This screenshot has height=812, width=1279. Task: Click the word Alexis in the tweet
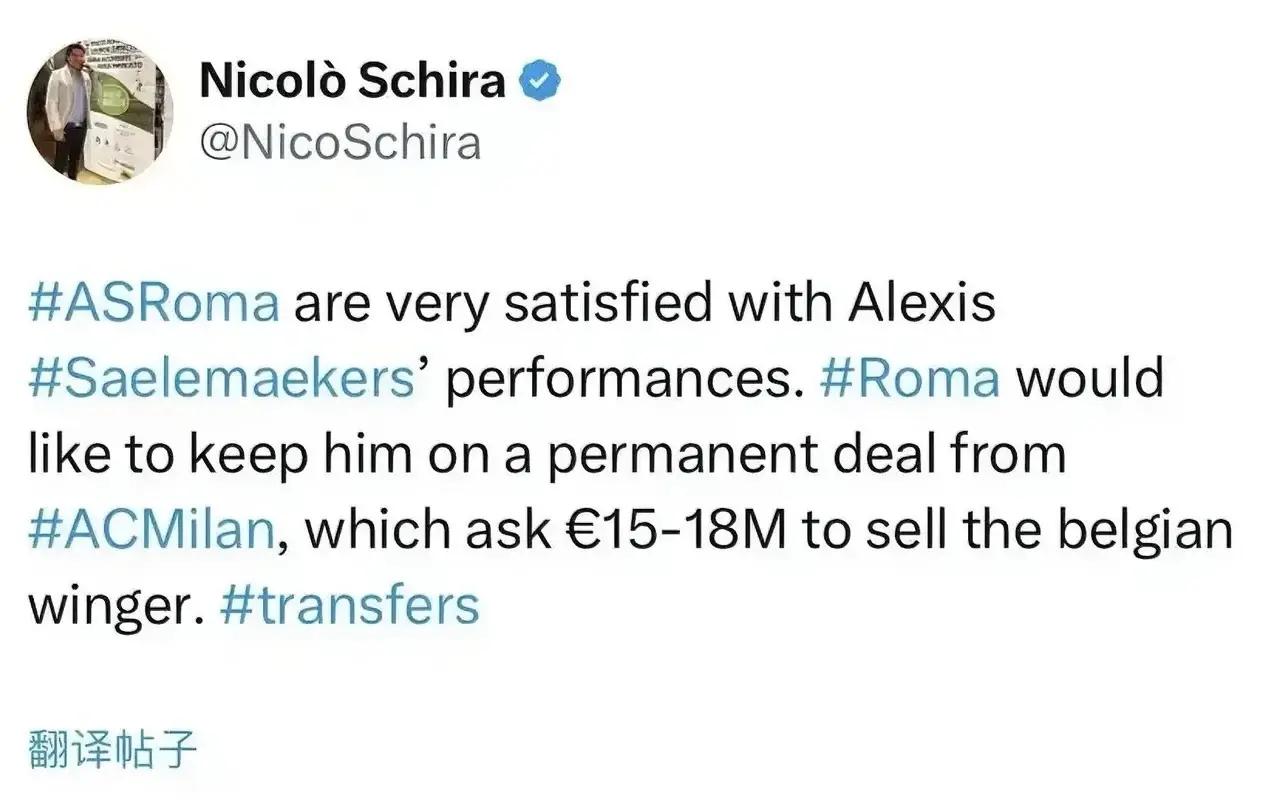point(919,303)
